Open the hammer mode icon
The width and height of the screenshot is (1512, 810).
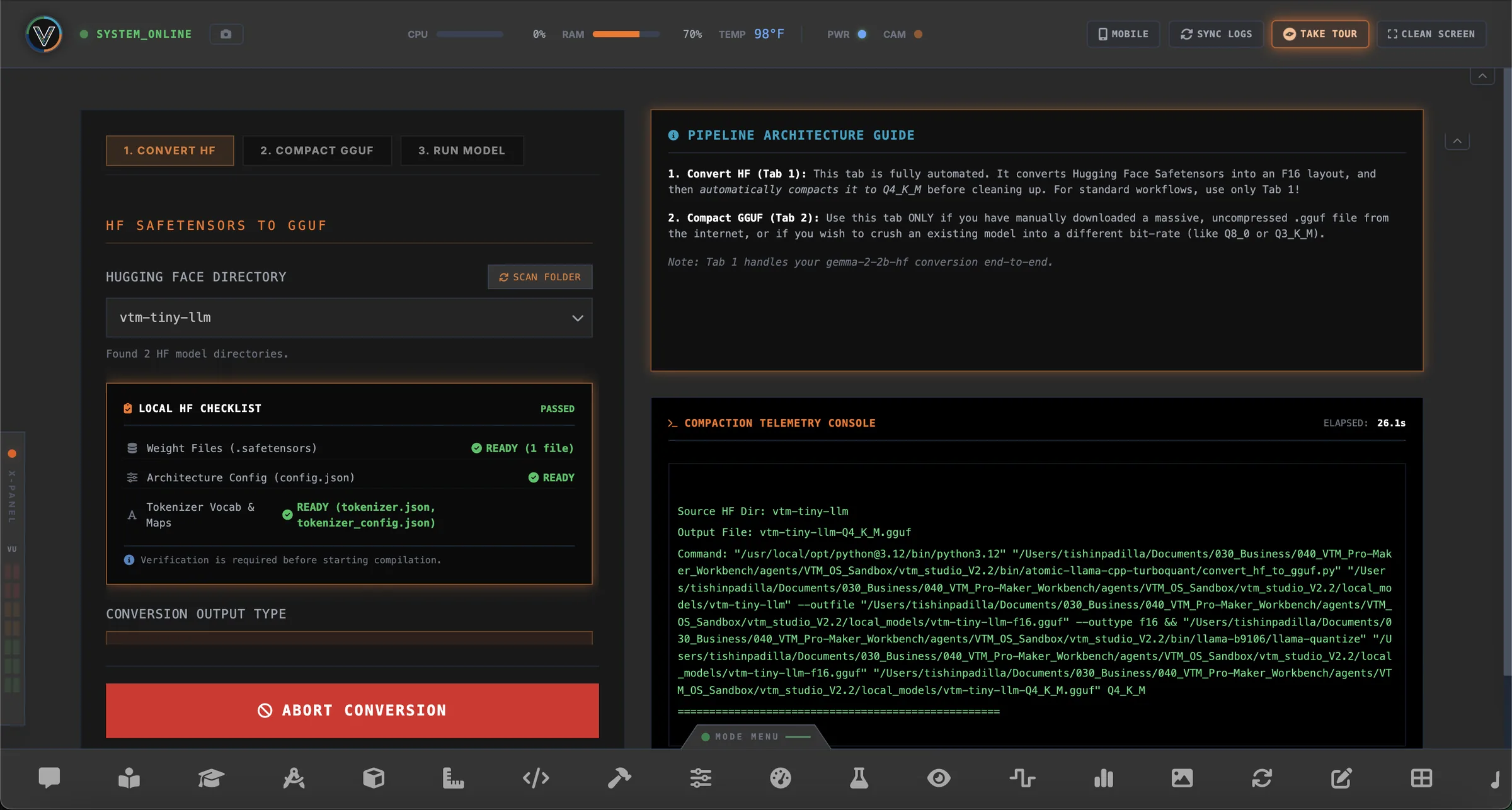click(619, 778)
